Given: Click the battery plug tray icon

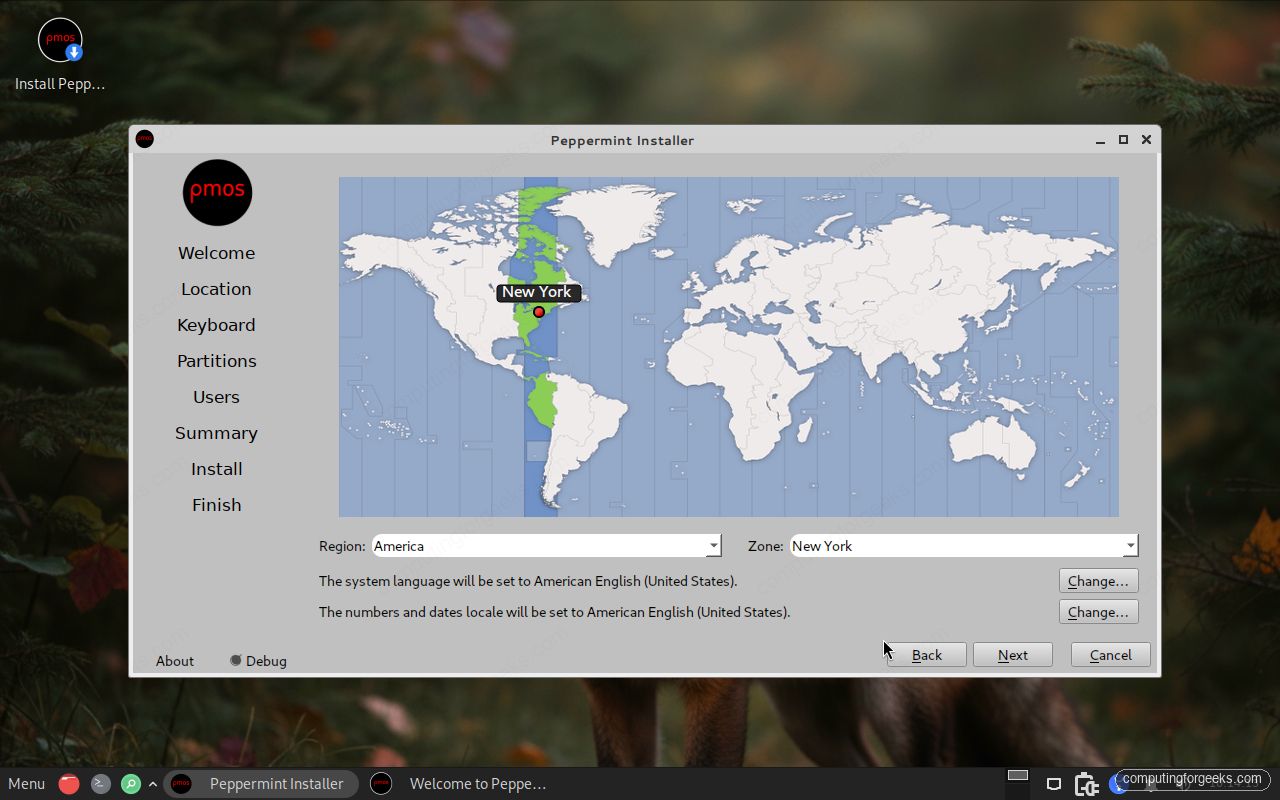Looking at the screenshot, I should point(1086,784).
